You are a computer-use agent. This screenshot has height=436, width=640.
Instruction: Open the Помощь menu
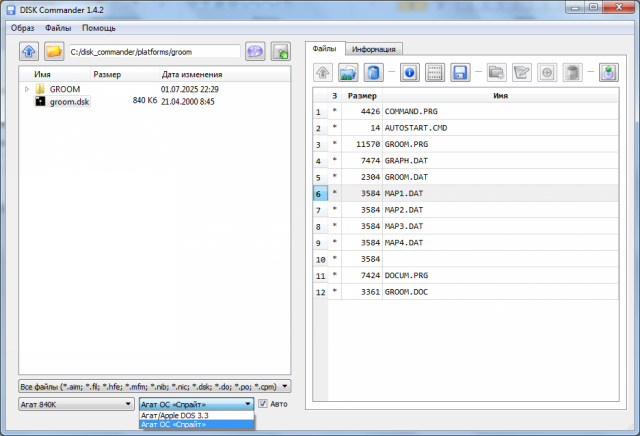(x=99, y=28)
